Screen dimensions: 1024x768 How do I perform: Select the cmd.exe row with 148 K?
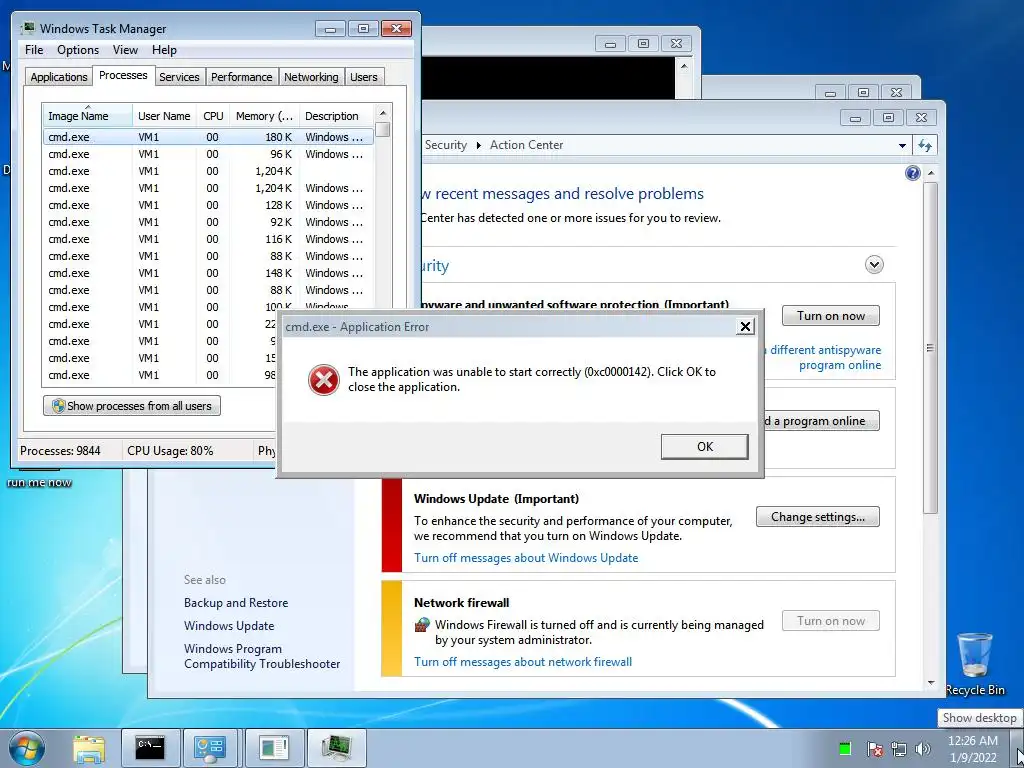208,273
